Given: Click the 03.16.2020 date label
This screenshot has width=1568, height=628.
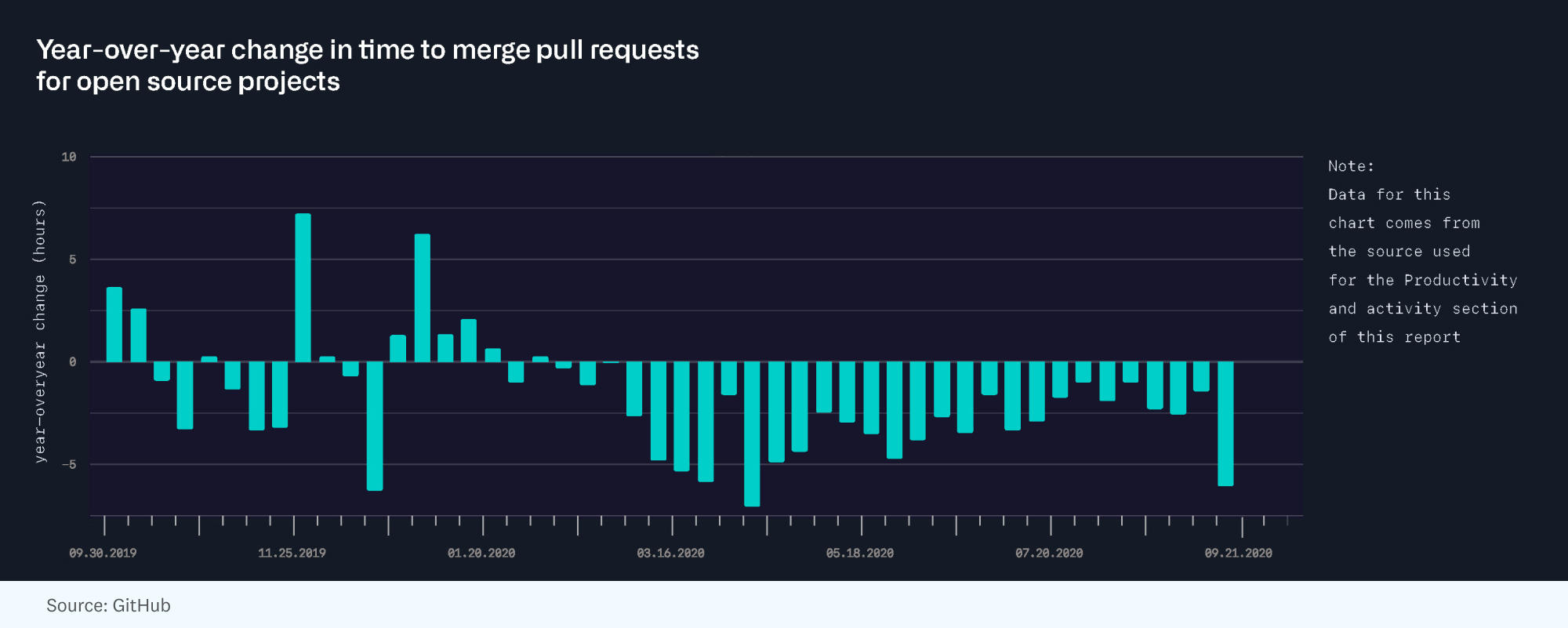Looking at the screenshot, I should (670, 554).
